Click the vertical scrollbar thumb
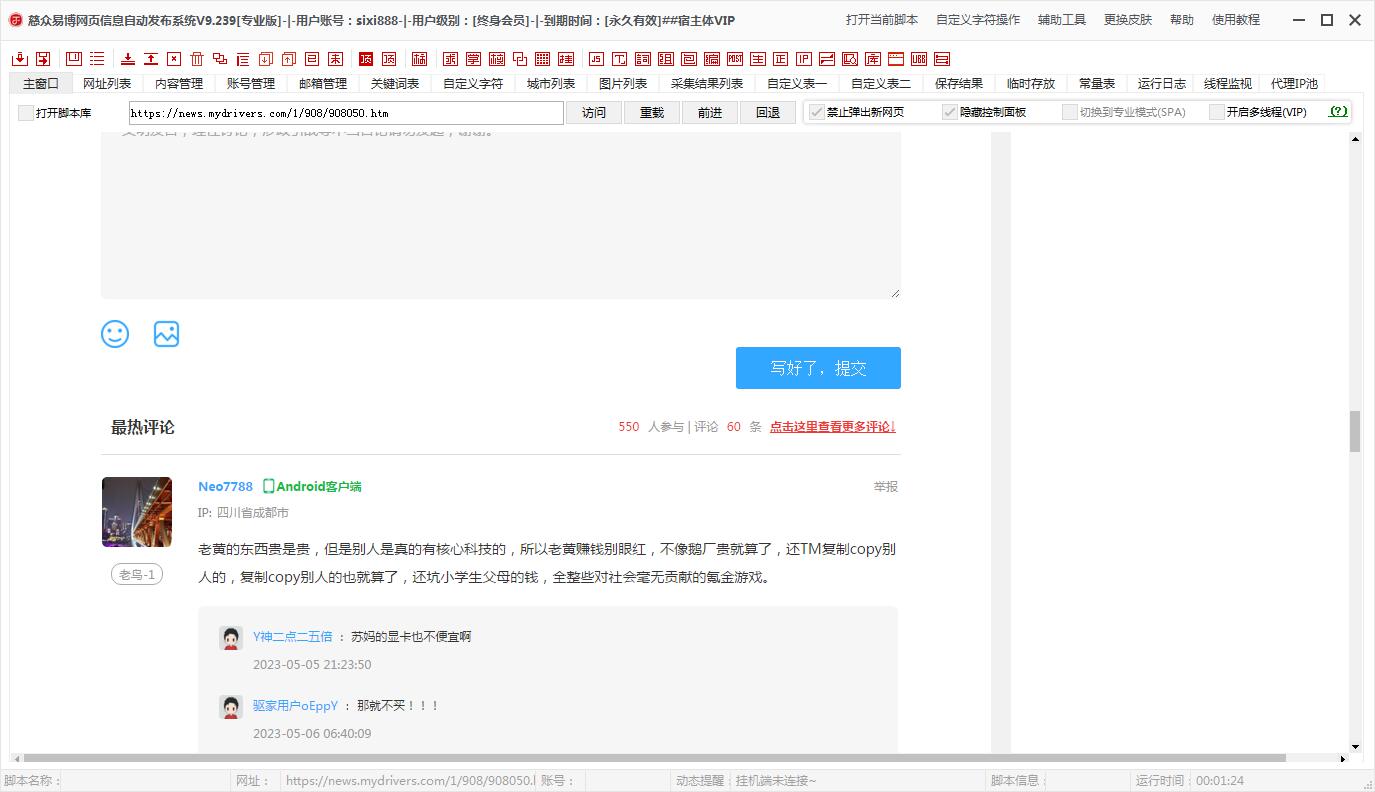The image size is (1375, 792). (1355, 431)
